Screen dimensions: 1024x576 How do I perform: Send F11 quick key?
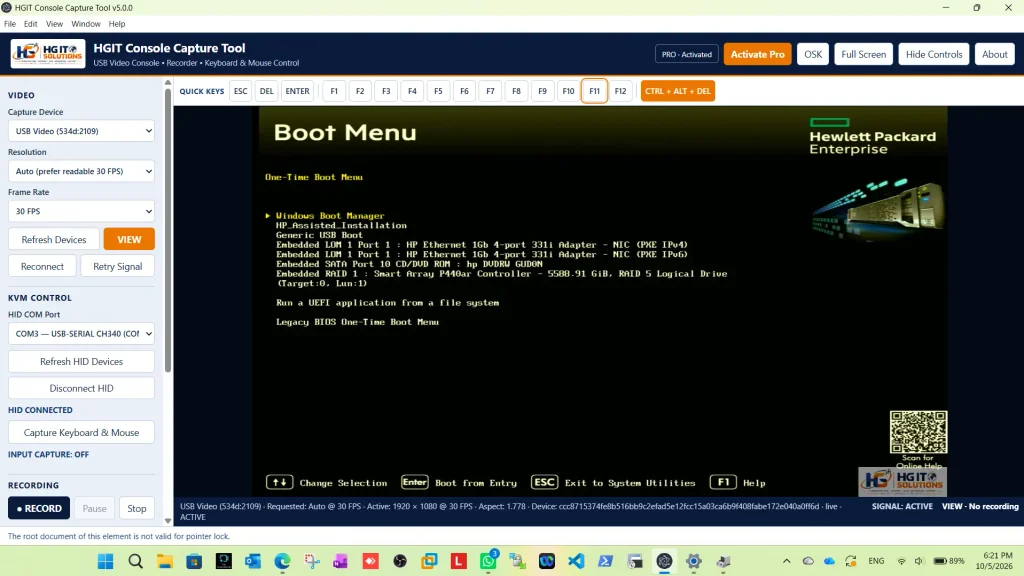coord(594,91)
